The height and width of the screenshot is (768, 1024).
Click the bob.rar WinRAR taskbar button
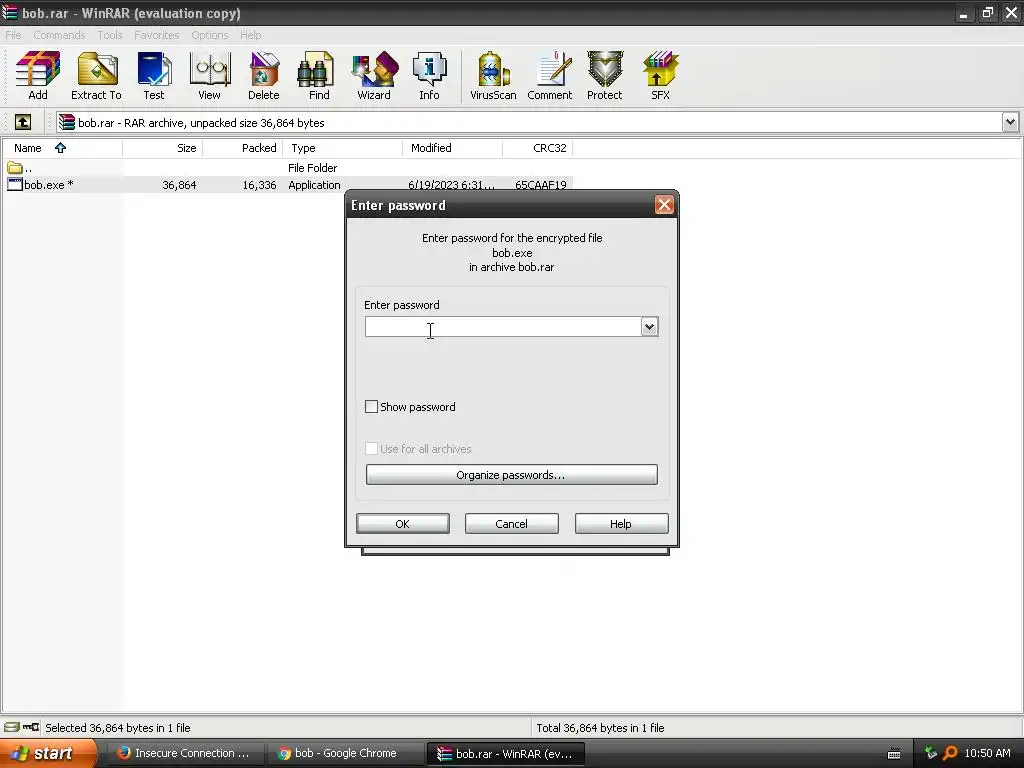pyautogui.click(x=506, y=754)
